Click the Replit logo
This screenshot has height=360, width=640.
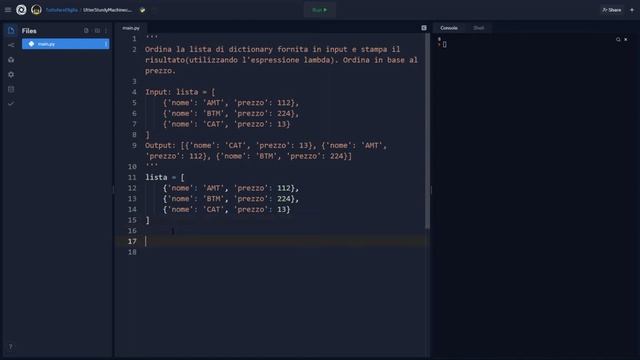21,10
